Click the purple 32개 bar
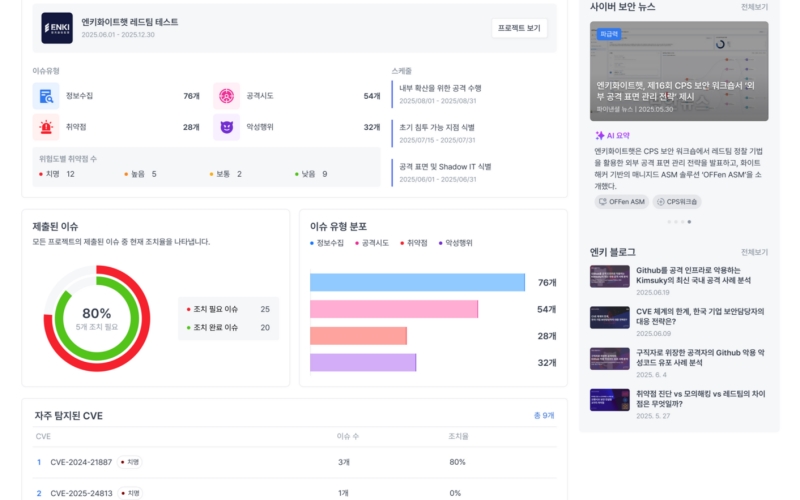Screen dimensions: 800x500 pos(363,363)
